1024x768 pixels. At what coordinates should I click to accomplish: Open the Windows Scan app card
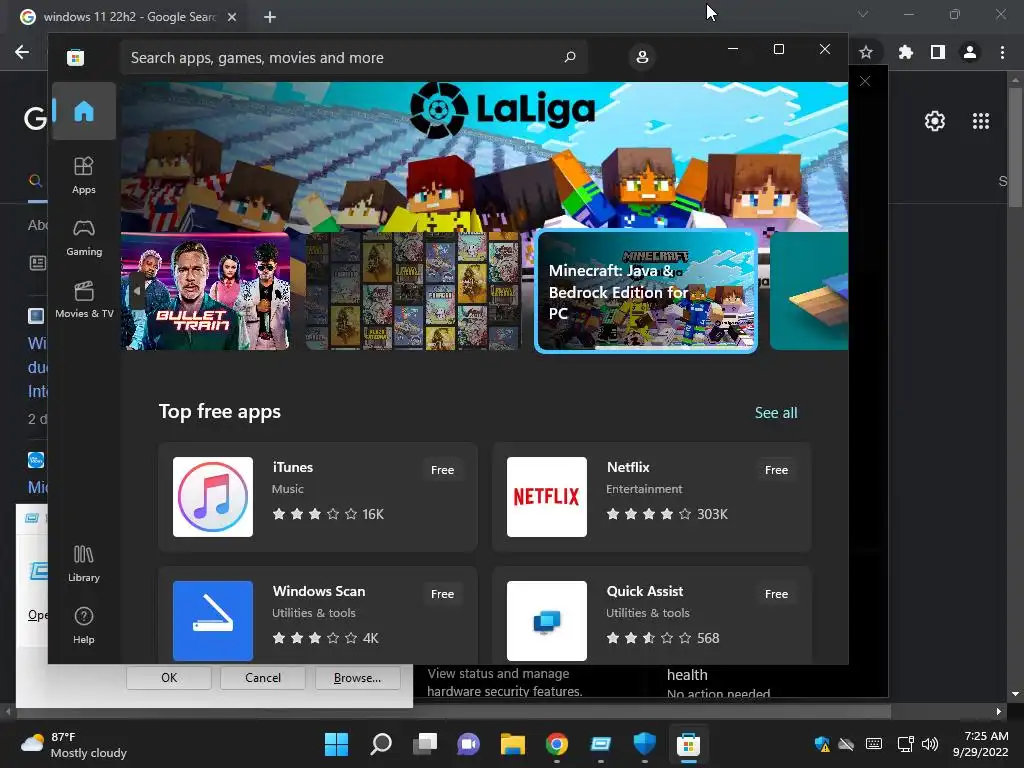click(x=317, y=615)
